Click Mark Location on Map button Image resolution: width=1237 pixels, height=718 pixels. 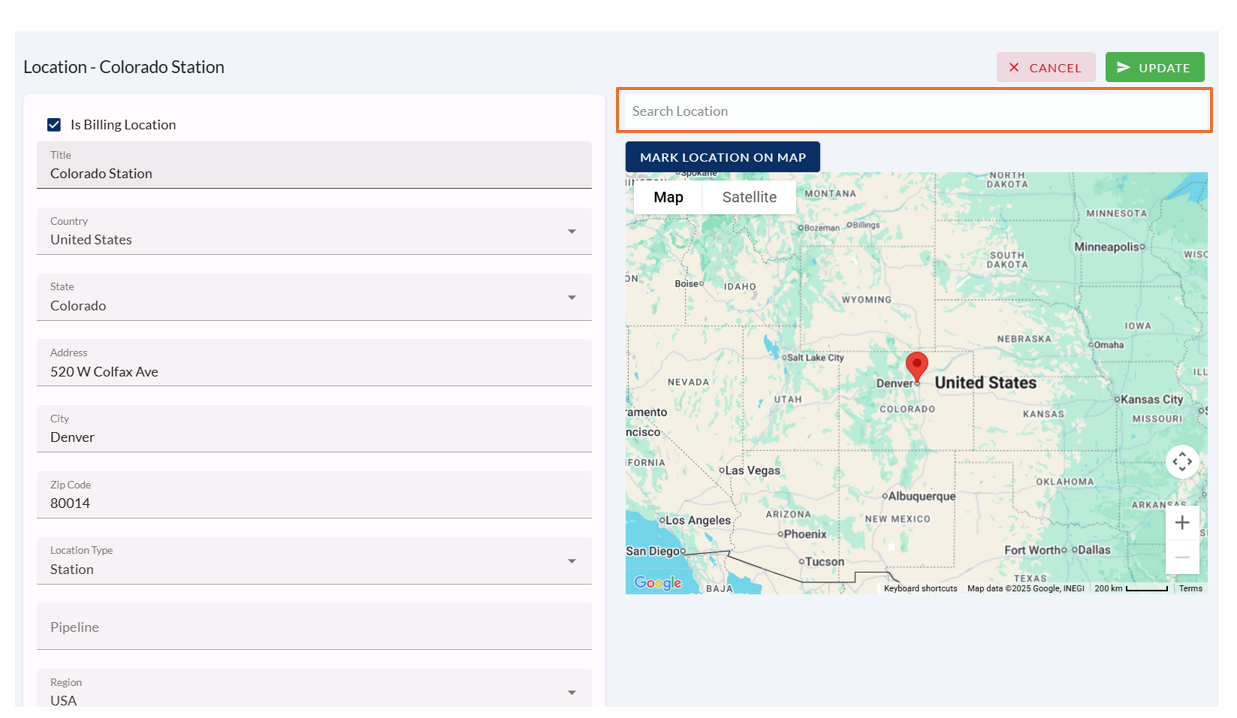coord(722,157)
